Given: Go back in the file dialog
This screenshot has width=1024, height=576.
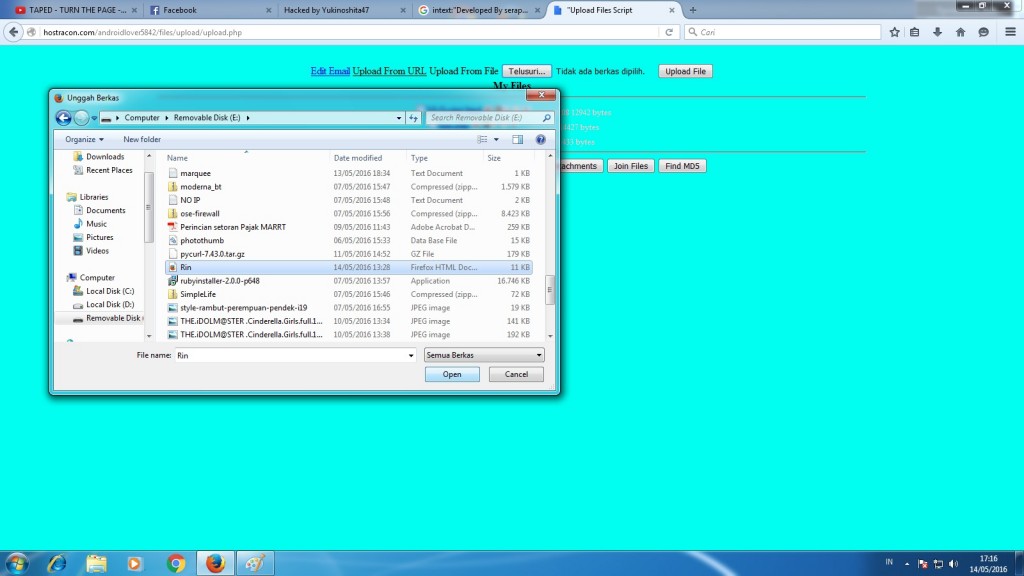Looking at the screenshot, I should [63, 118].
